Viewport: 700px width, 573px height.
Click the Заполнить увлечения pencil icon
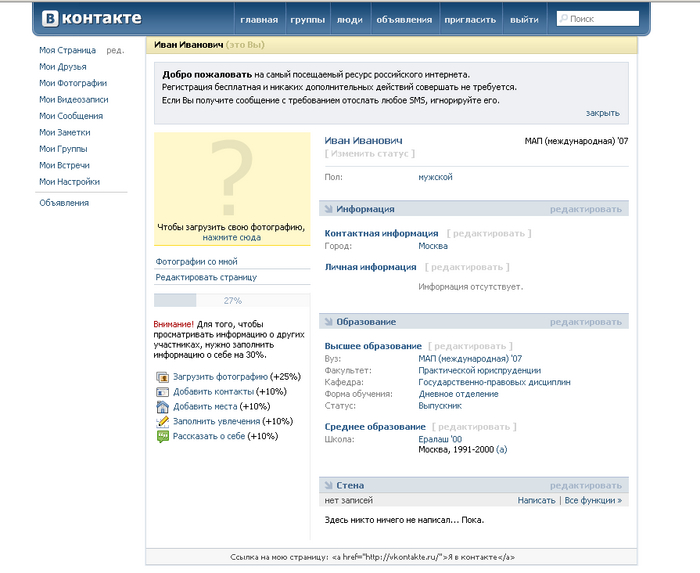[162, 421]
